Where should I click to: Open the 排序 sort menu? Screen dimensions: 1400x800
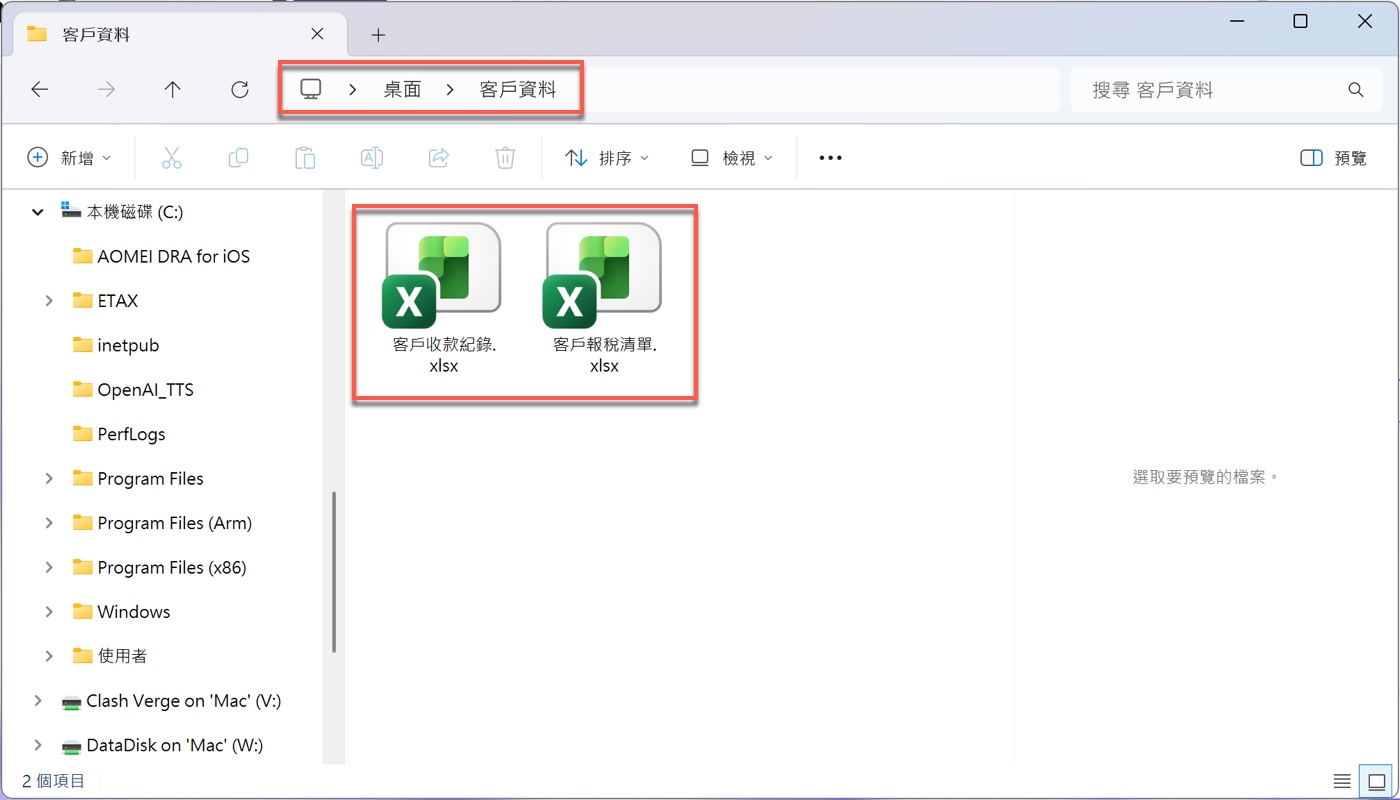point(607,157)
